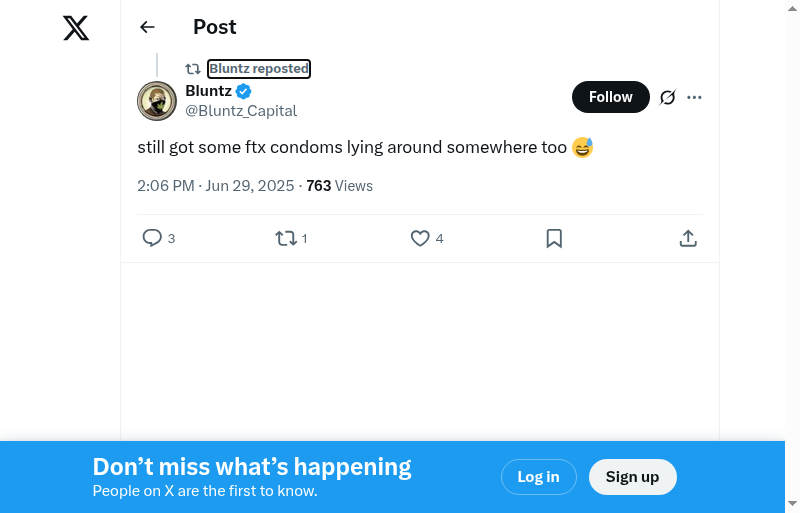Click the verified blue checkmark badge

point(243,91)
